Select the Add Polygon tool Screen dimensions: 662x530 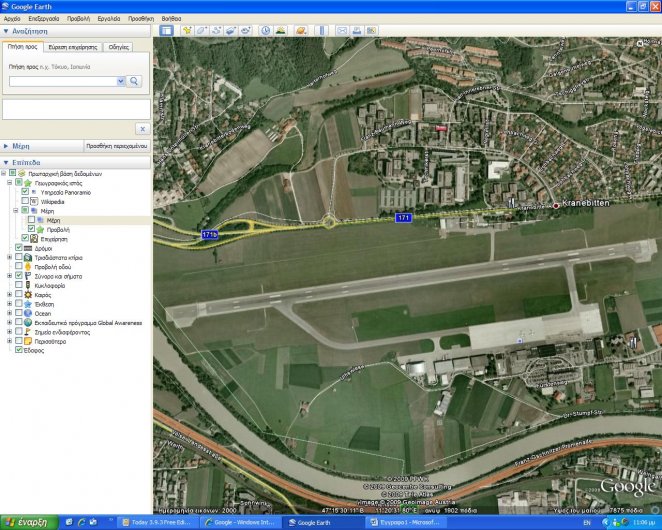coord(201,30)
